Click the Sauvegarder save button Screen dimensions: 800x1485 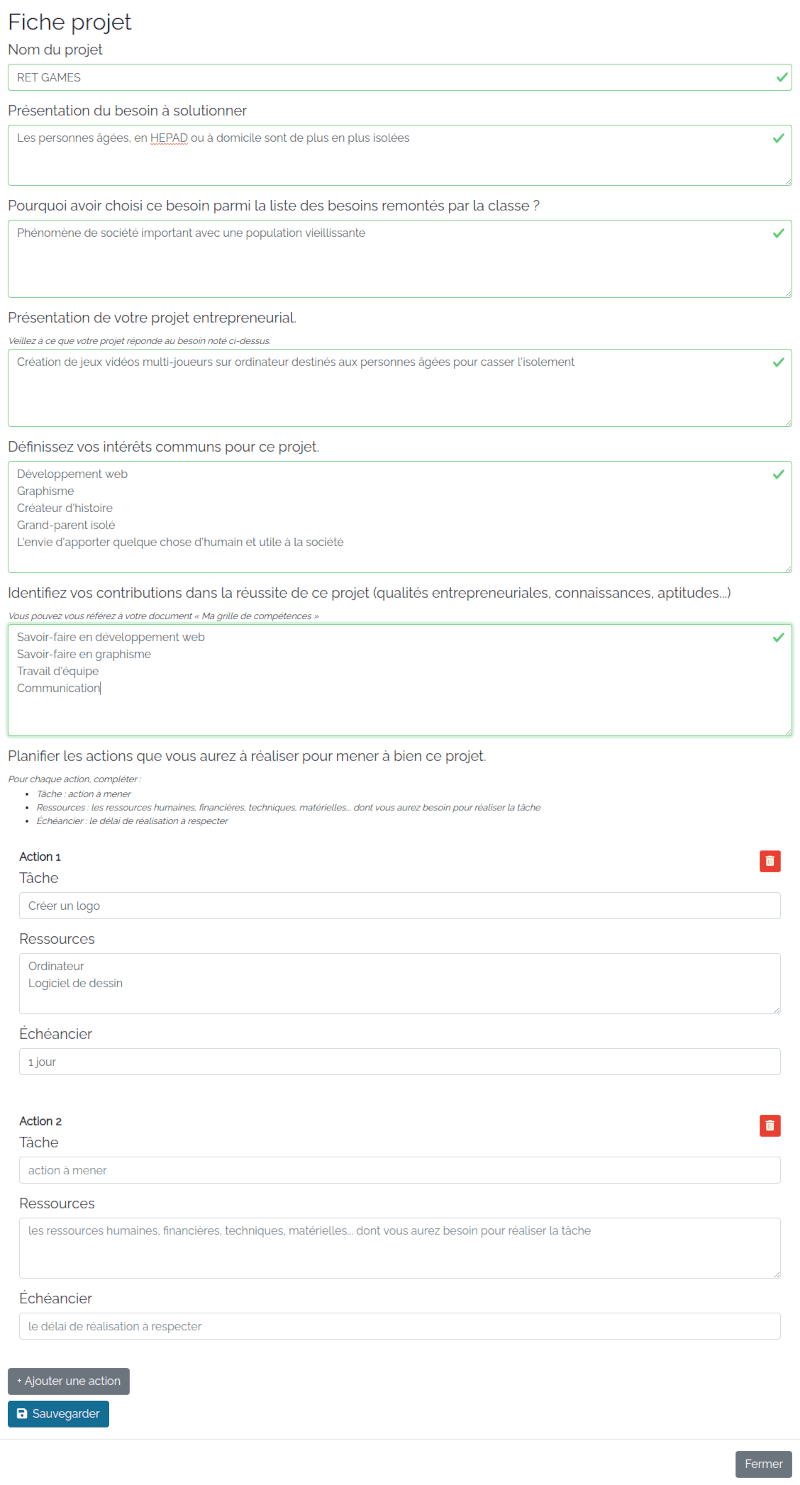(58, 1414)
